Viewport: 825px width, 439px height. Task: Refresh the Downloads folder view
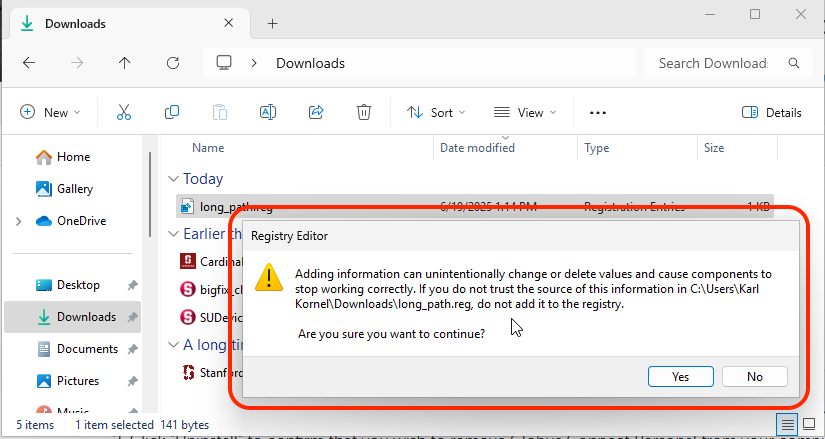pyautogui.click(x=173, y=63)
